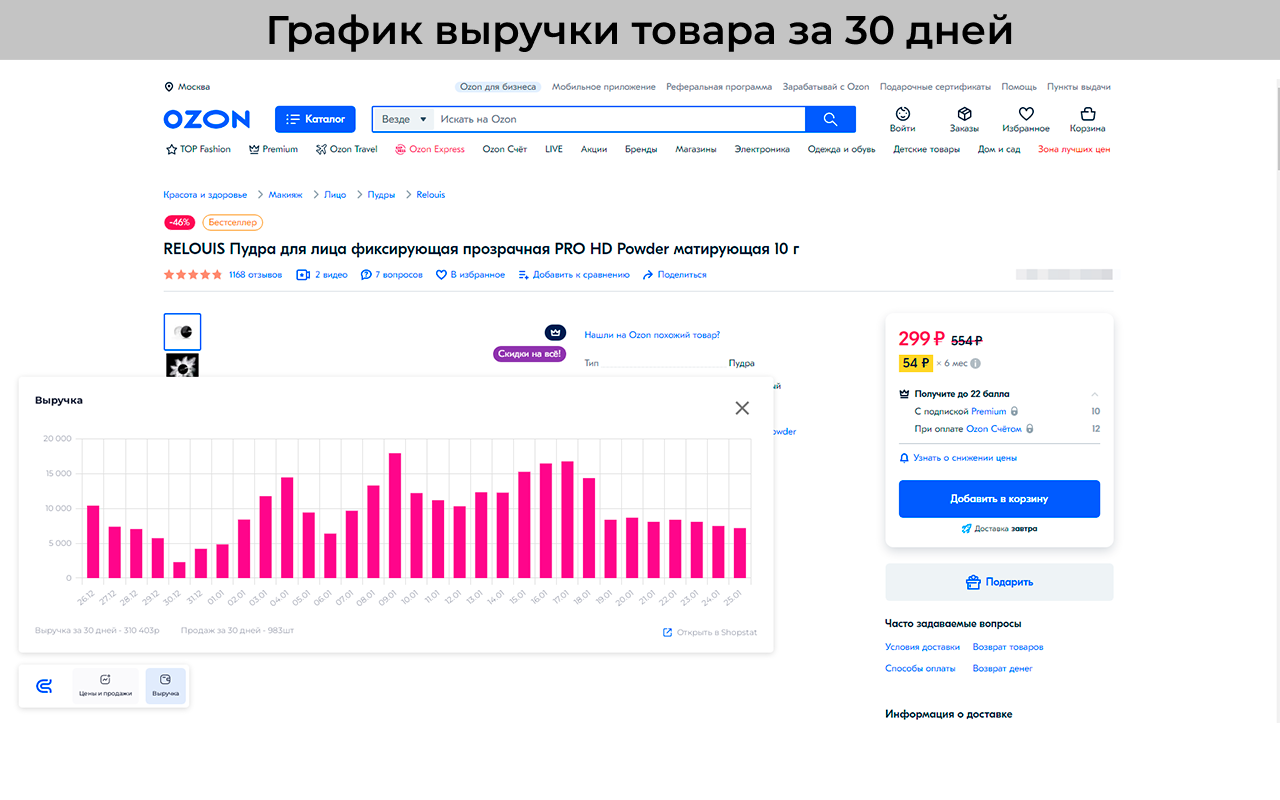Viewport: 1280px width, 800px height.
Task: Click the Бестселлер badge
Action: tap(232, 222)
